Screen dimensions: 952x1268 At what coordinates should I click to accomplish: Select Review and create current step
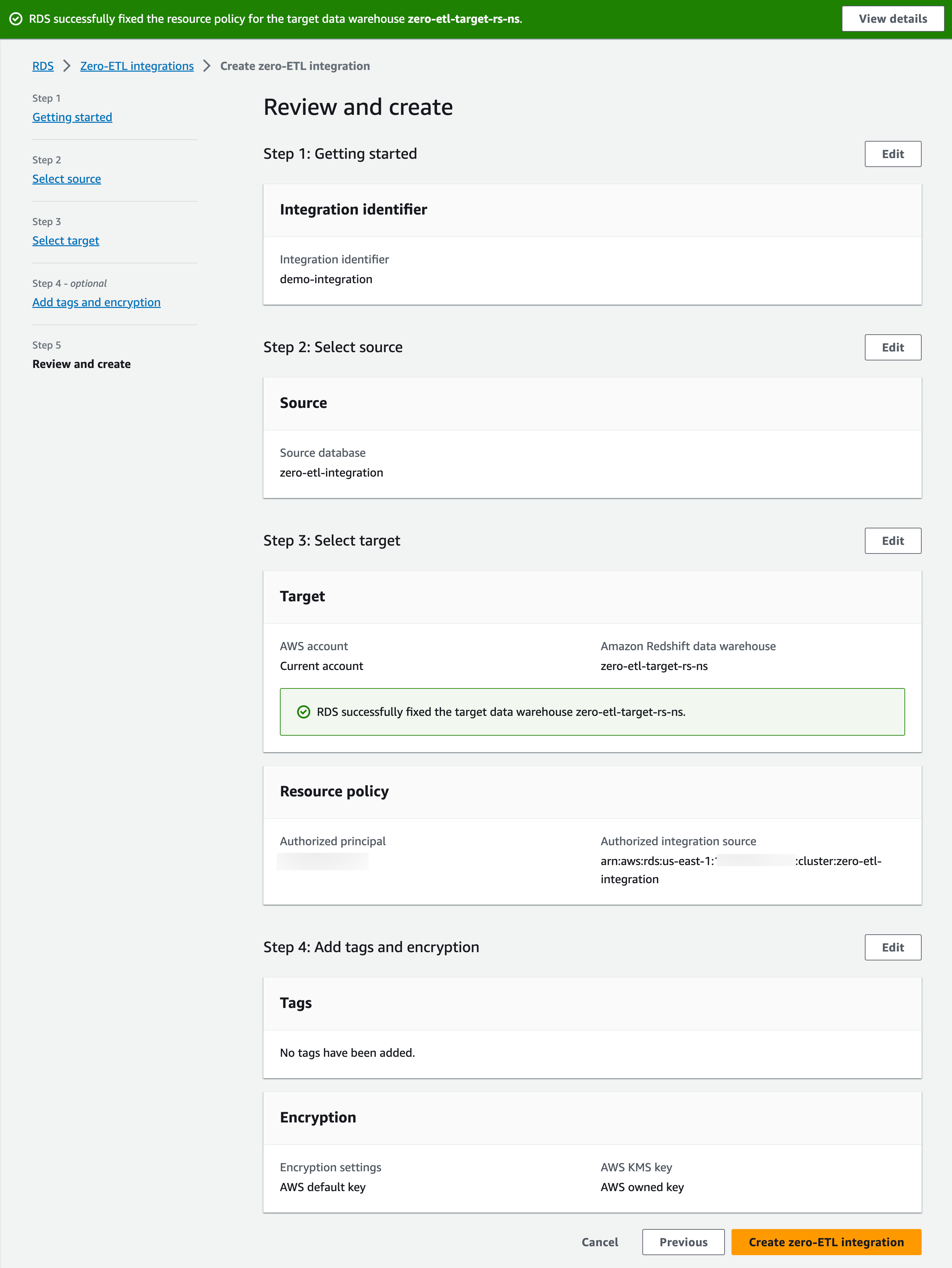(x=82, y=364)
